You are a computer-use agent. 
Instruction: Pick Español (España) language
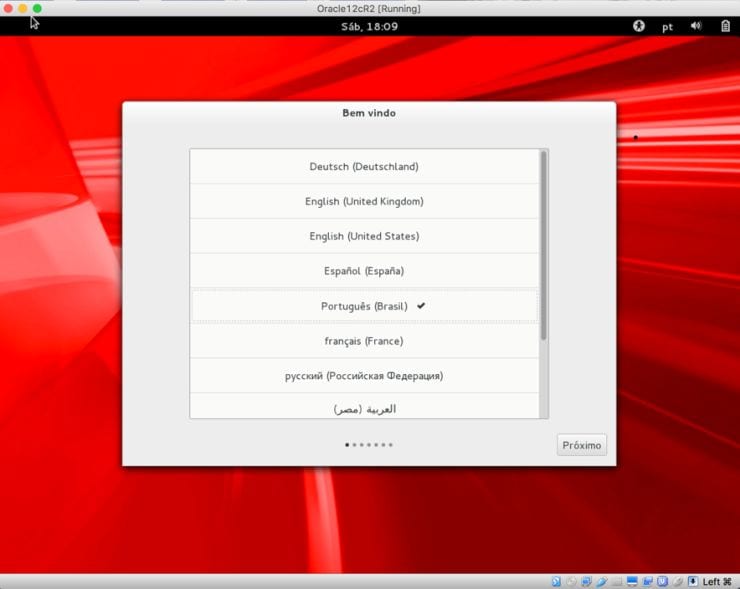point(364,271)
